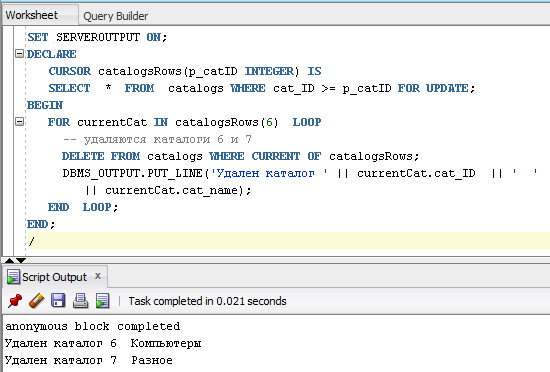Click the BEGIN keyword
550x372 pixels.
tap(45, 105)
